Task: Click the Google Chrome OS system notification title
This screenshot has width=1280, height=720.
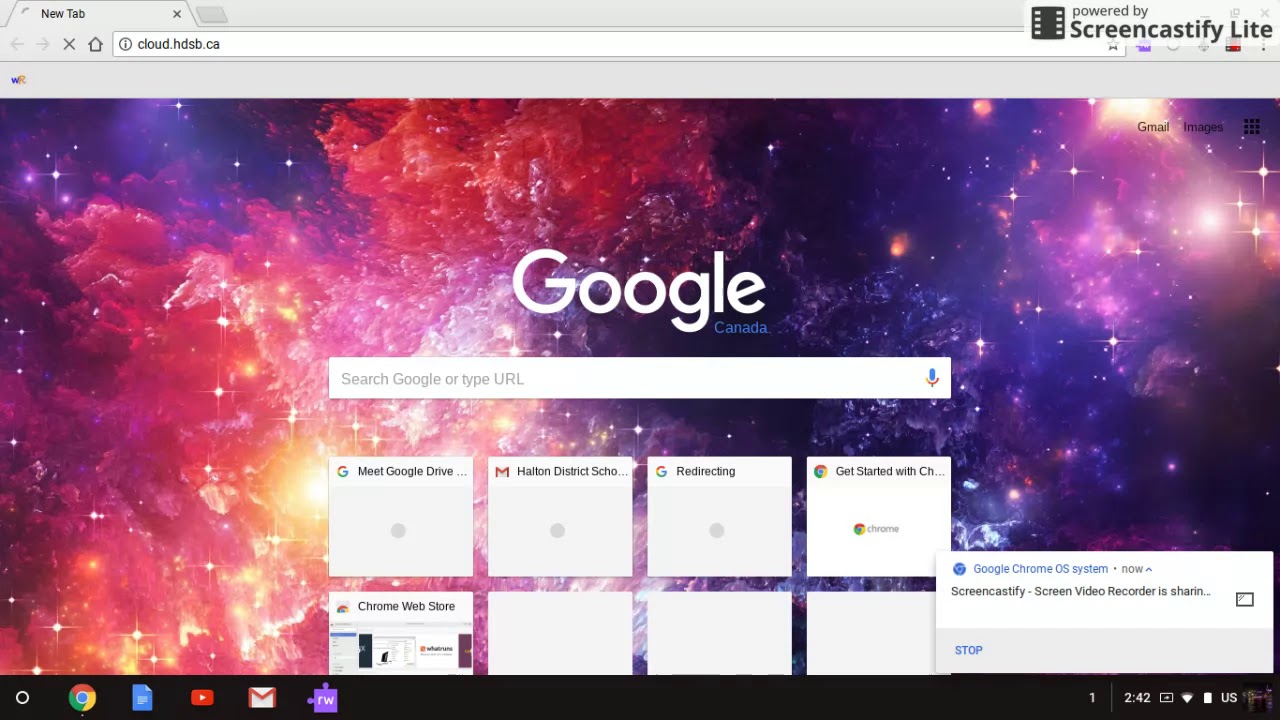Action: [x=1040, y=569]
